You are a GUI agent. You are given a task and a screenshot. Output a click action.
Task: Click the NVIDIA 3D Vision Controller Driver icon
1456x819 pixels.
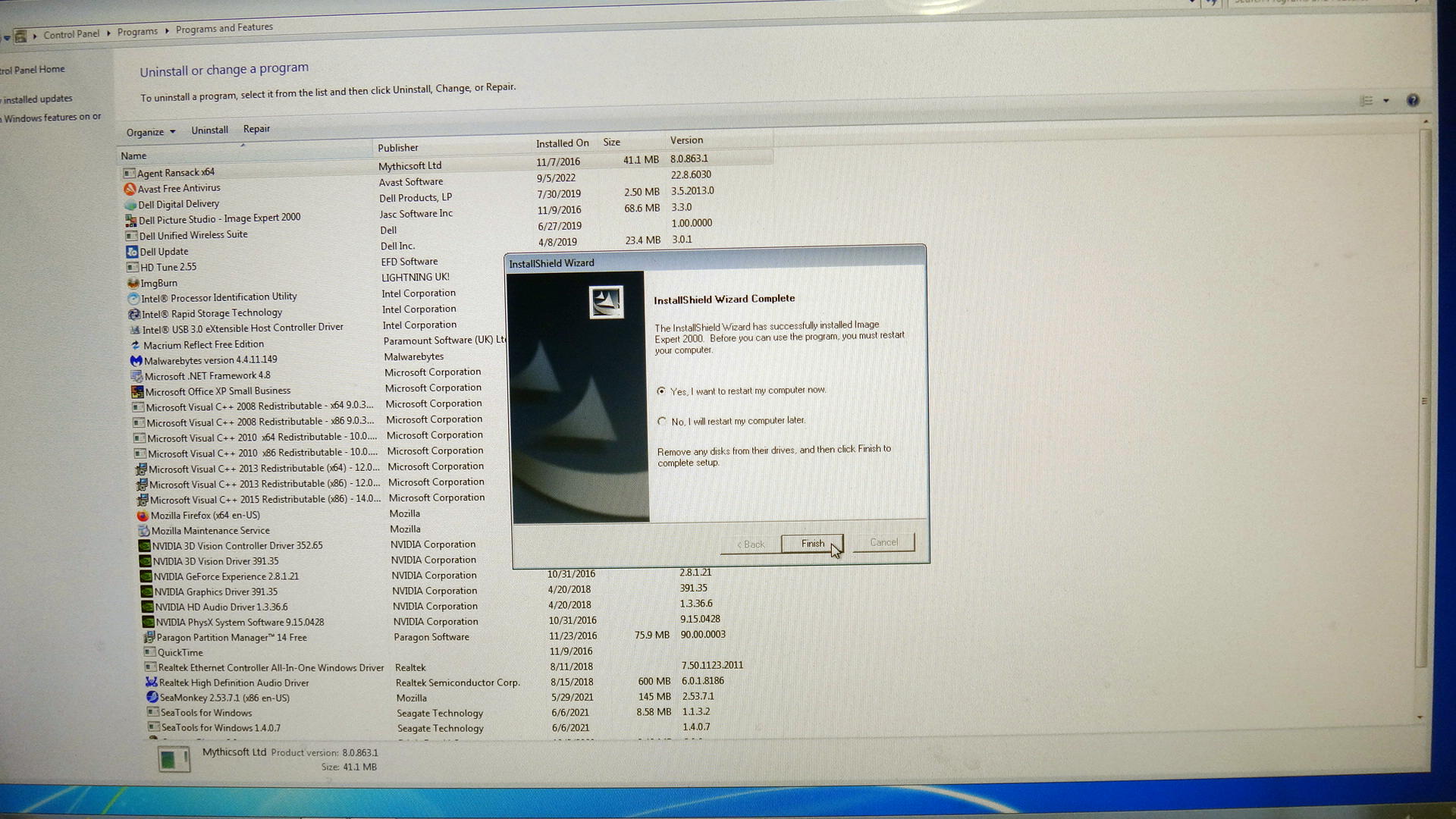144,546
